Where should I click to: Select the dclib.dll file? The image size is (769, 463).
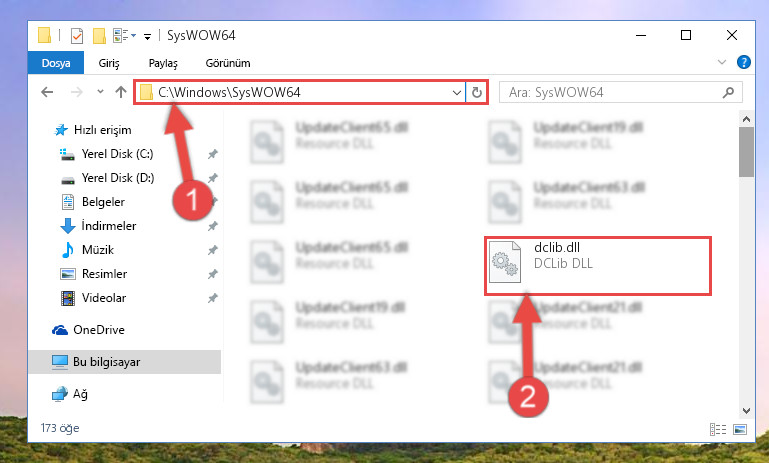[598, 265]
